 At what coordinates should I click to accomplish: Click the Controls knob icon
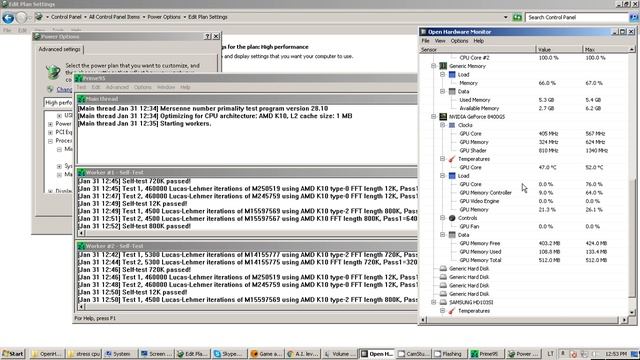tap(452, 218)
